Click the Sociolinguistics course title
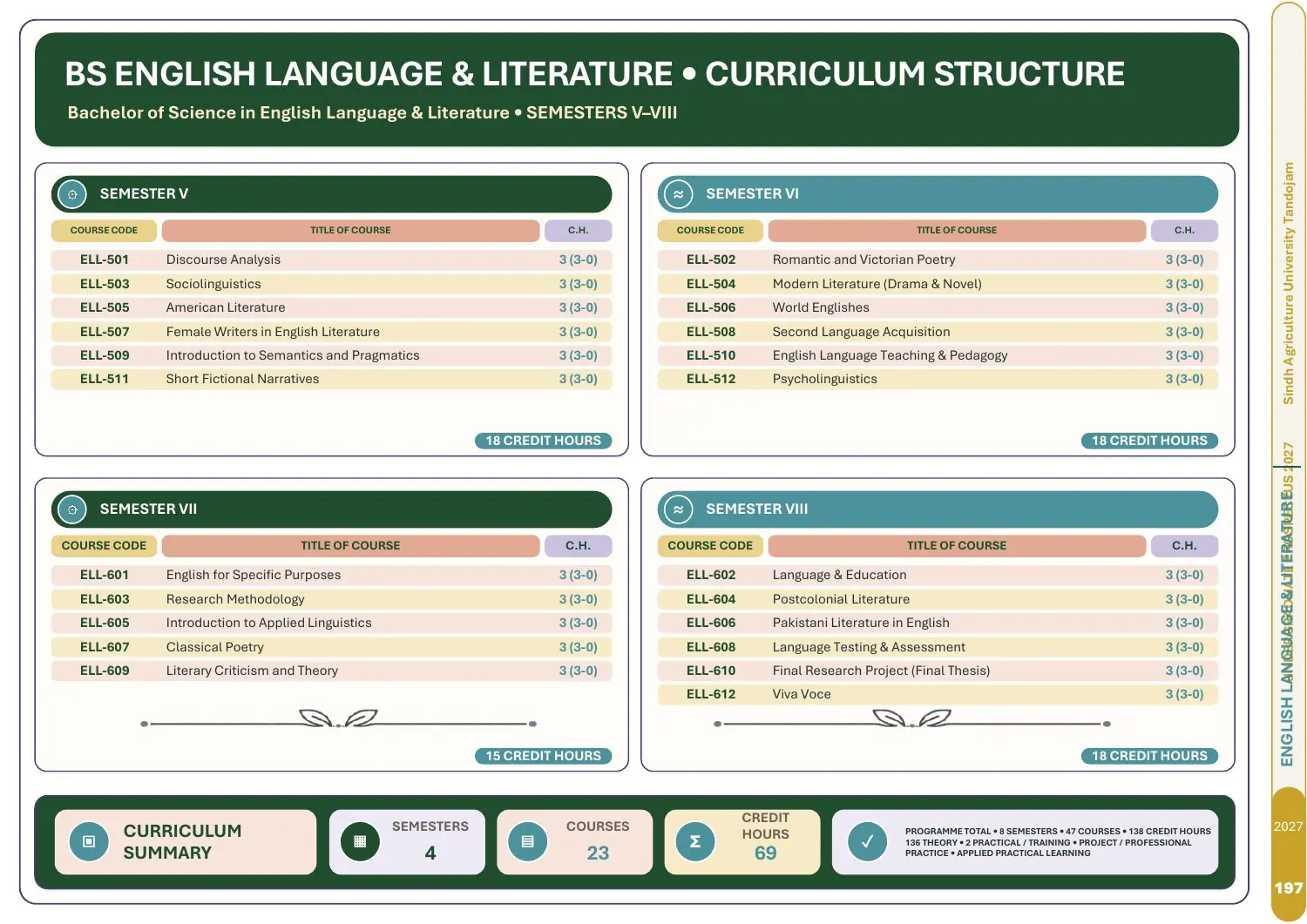Screen dimensions: 1307x924 coord(213,284)
